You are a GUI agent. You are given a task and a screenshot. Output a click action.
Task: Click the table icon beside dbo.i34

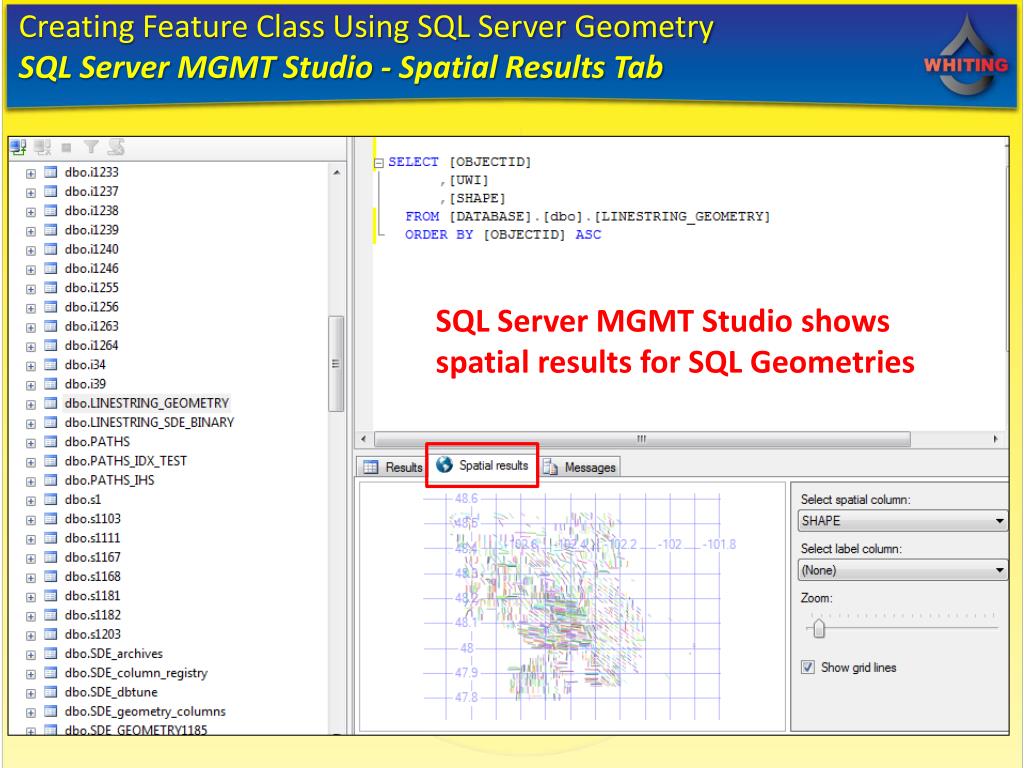tap(50, 365)
